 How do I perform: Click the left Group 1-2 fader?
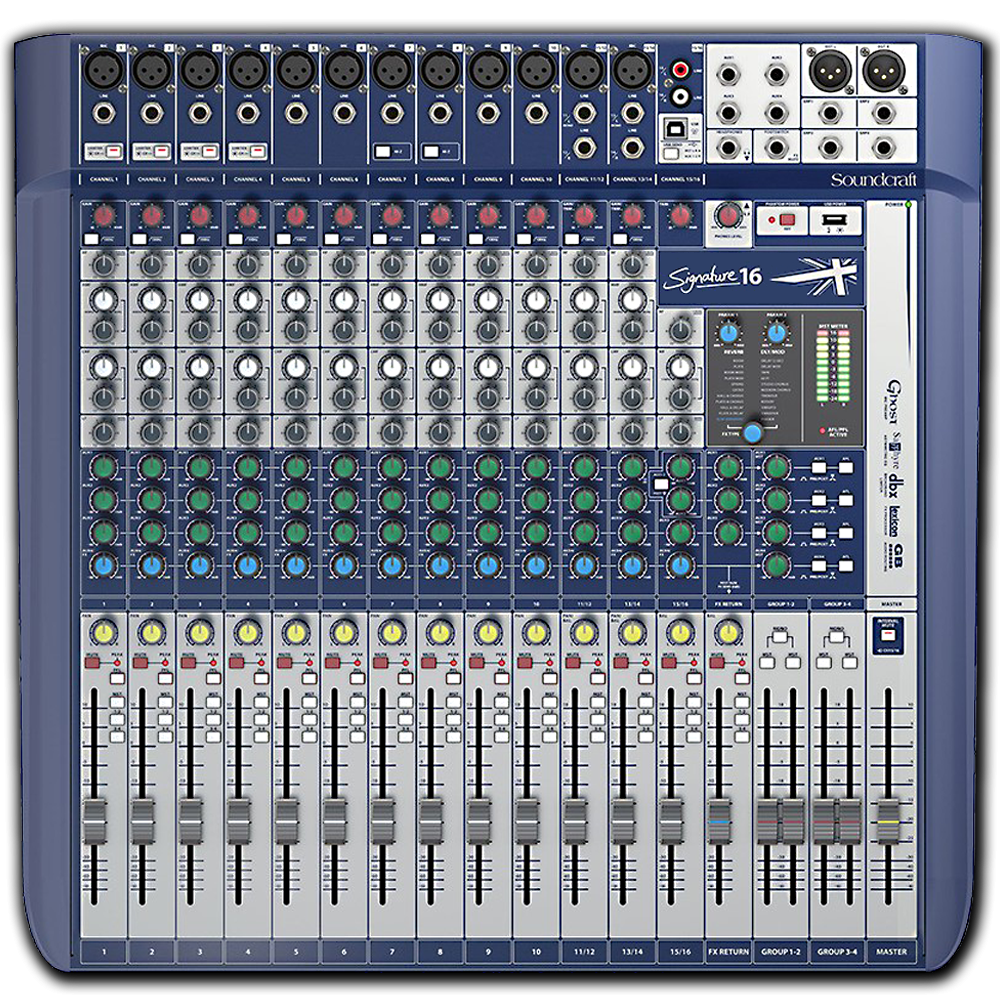(x=767, y=821)
